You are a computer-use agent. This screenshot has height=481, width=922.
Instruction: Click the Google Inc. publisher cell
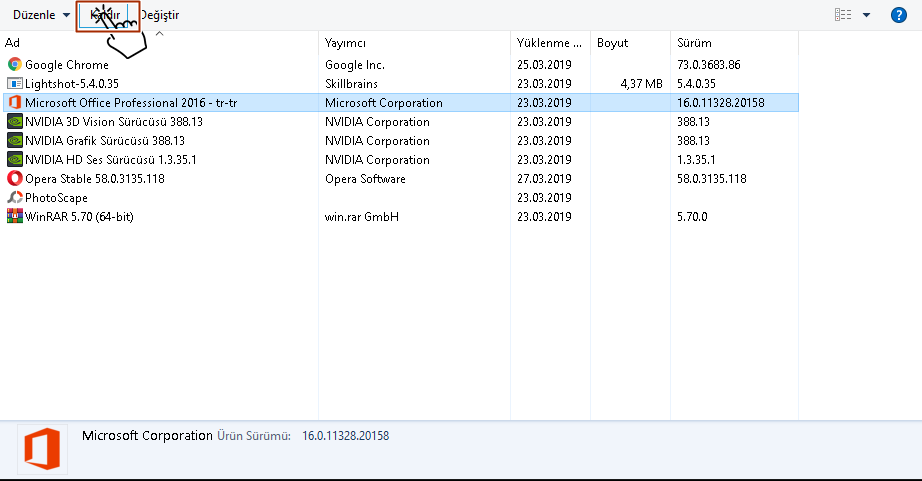point(355,65)
